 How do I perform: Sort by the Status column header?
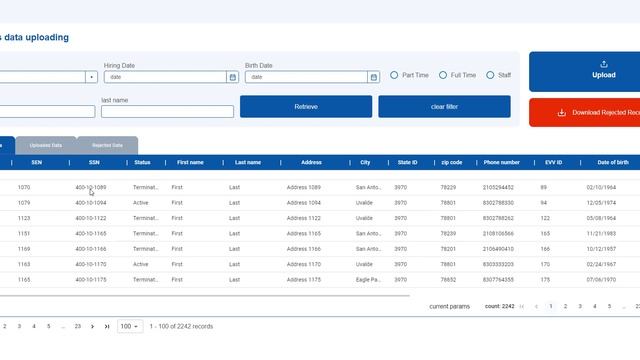(x=142, y=162)
